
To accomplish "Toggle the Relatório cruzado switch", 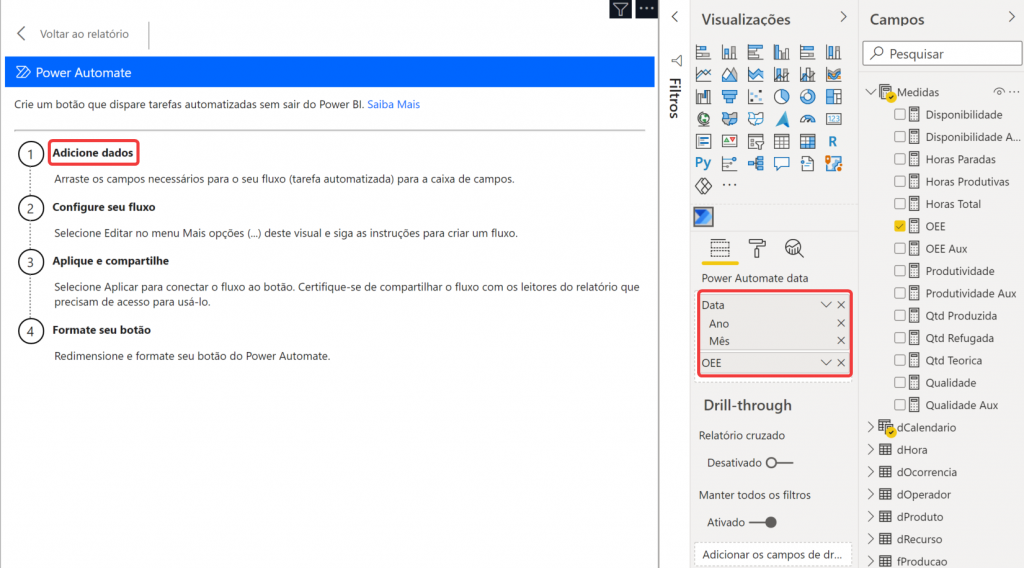I will (x=778, y=463).
